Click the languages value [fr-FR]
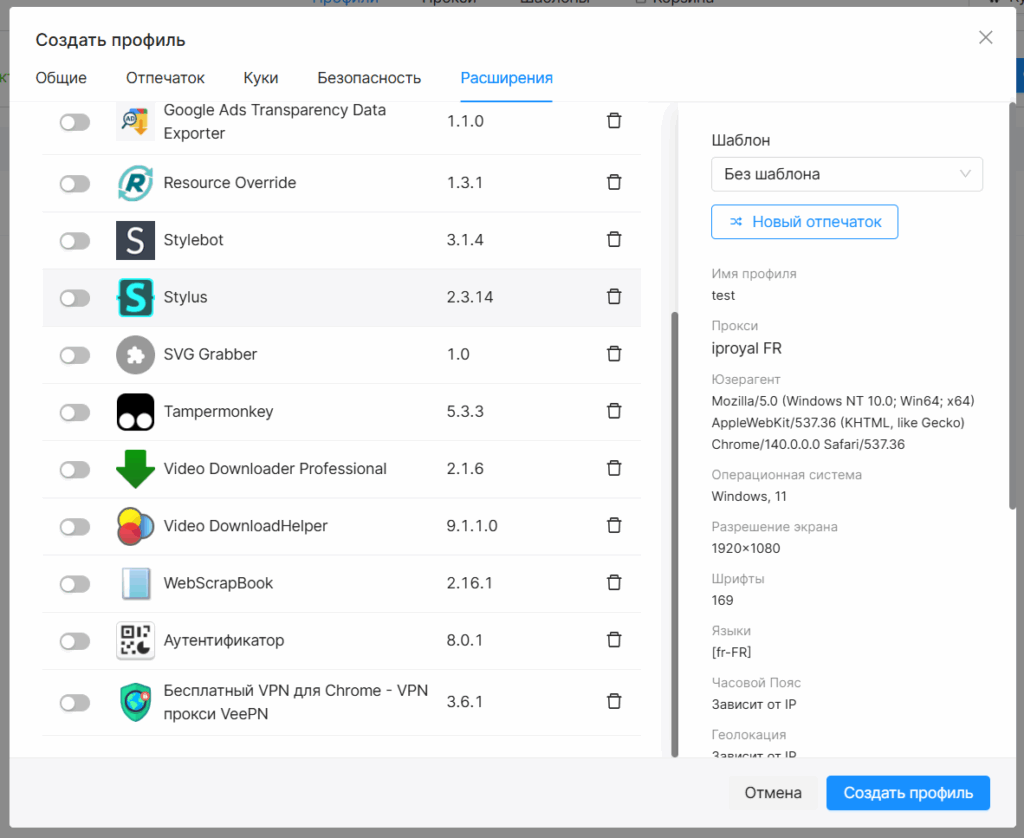This screenshot has width=1024, height=838. click(731, 652)
